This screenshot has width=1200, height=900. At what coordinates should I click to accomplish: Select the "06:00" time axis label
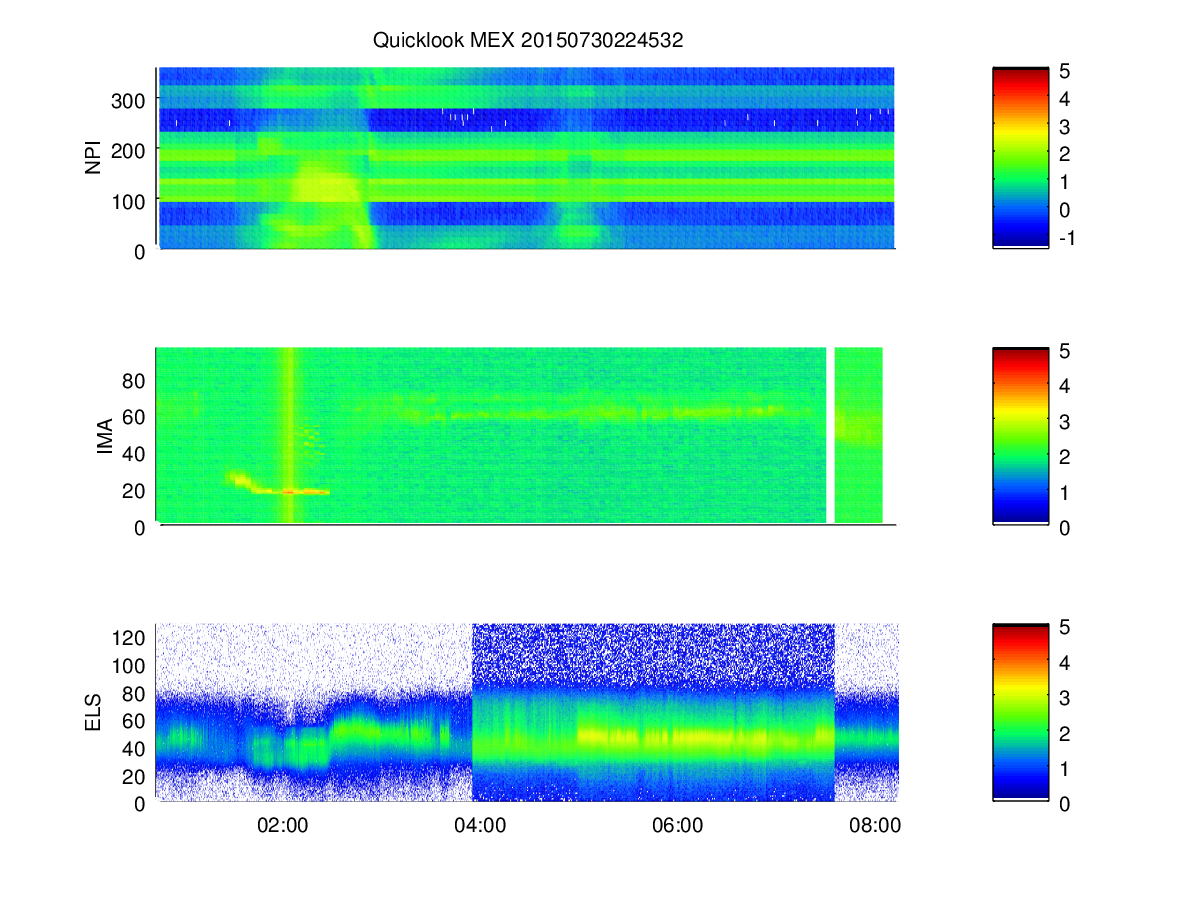coord(677,826)
